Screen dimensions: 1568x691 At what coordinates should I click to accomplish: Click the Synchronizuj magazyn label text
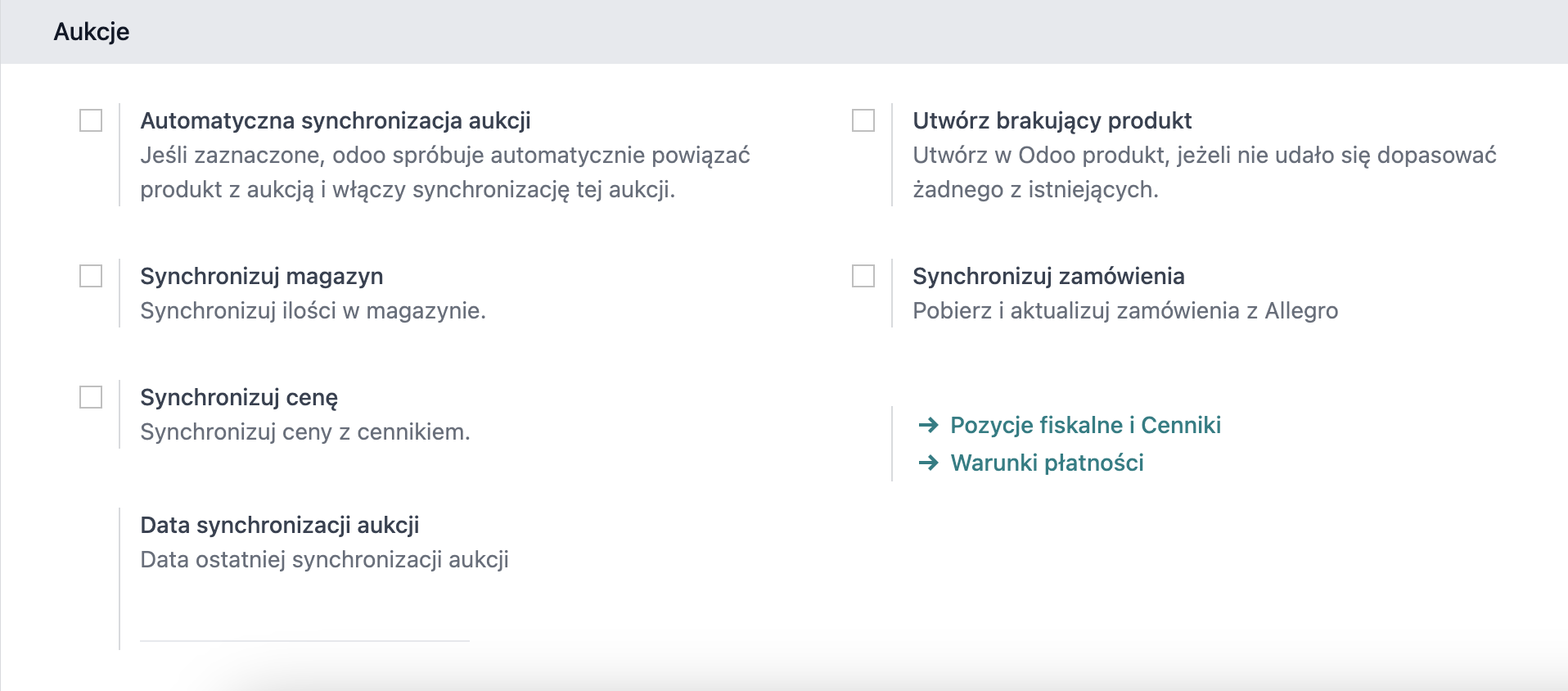(262, 276)
